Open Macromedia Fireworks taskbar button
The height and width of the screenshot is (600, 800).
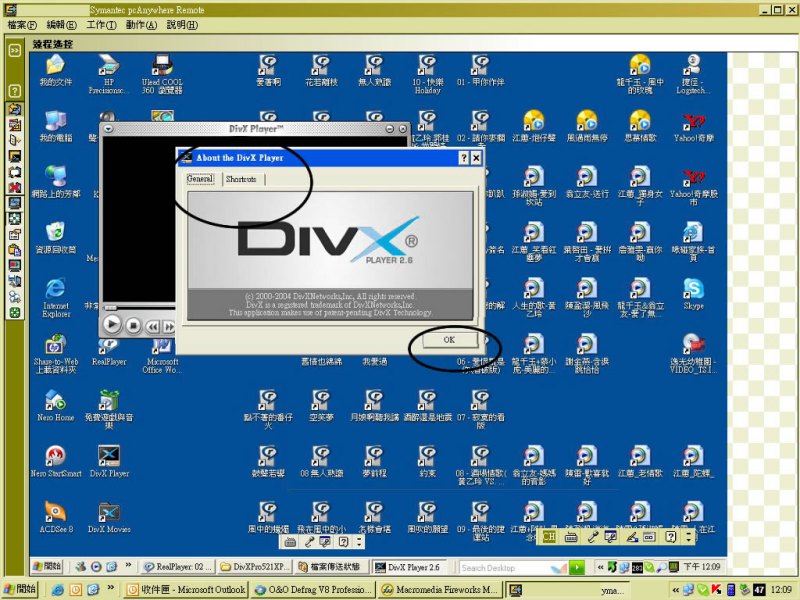(441, 590)
